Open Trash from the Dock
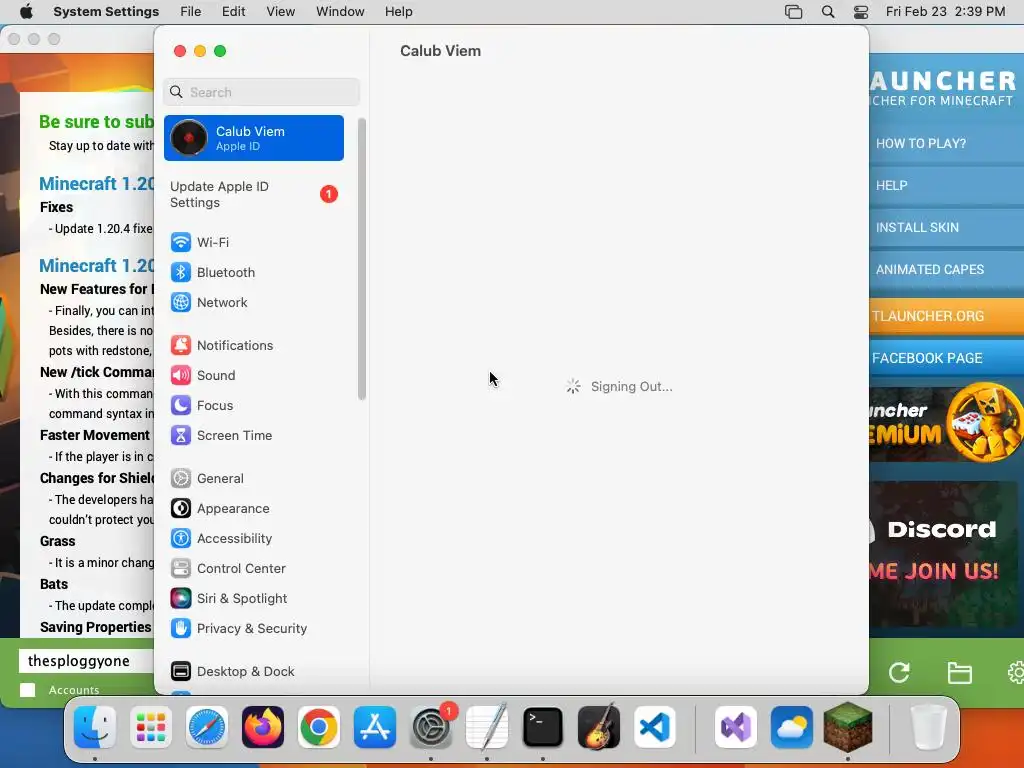Screen dimensions: 1024x768 929,727
